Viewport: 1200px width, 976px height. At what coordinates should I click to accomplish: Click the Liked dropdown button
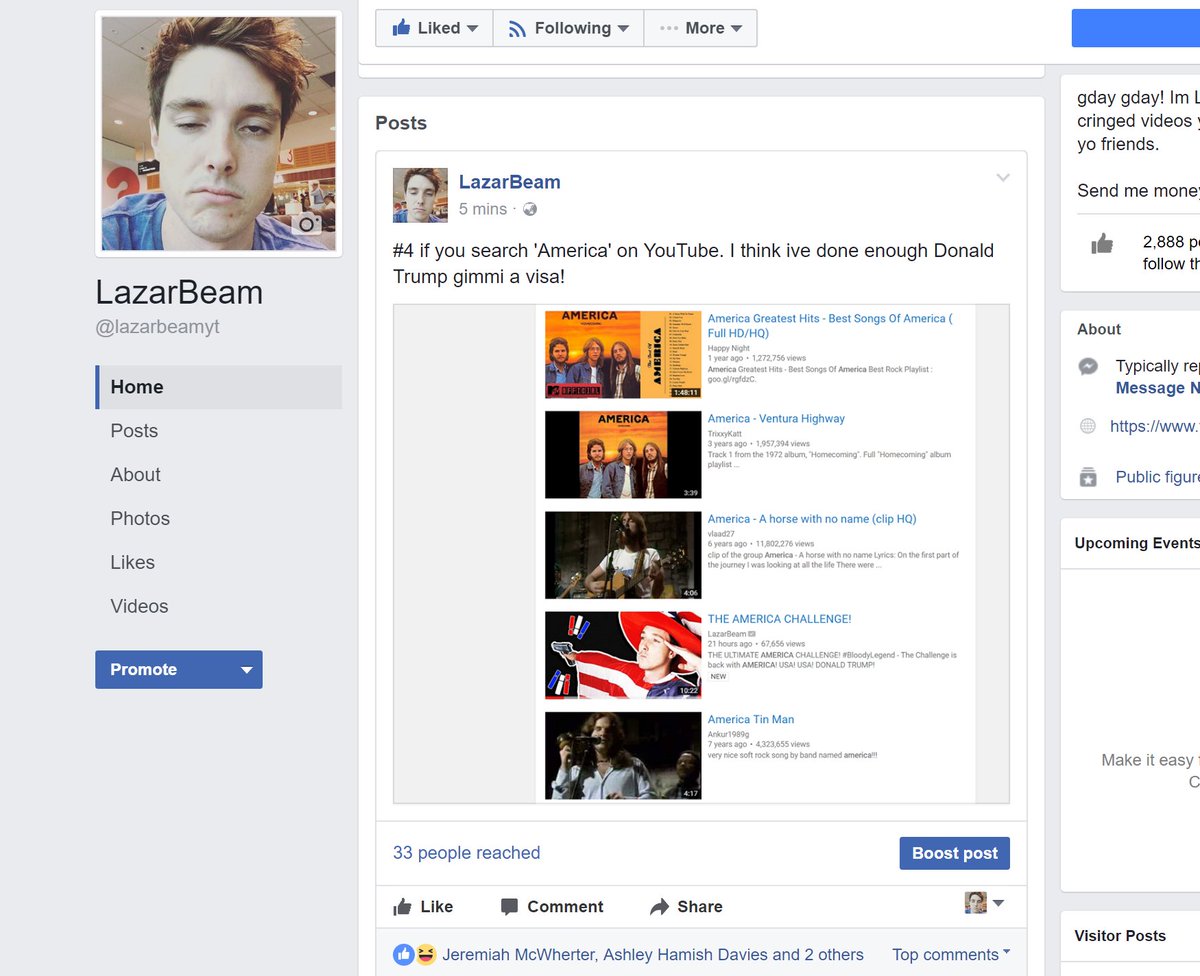coord(434,28)
